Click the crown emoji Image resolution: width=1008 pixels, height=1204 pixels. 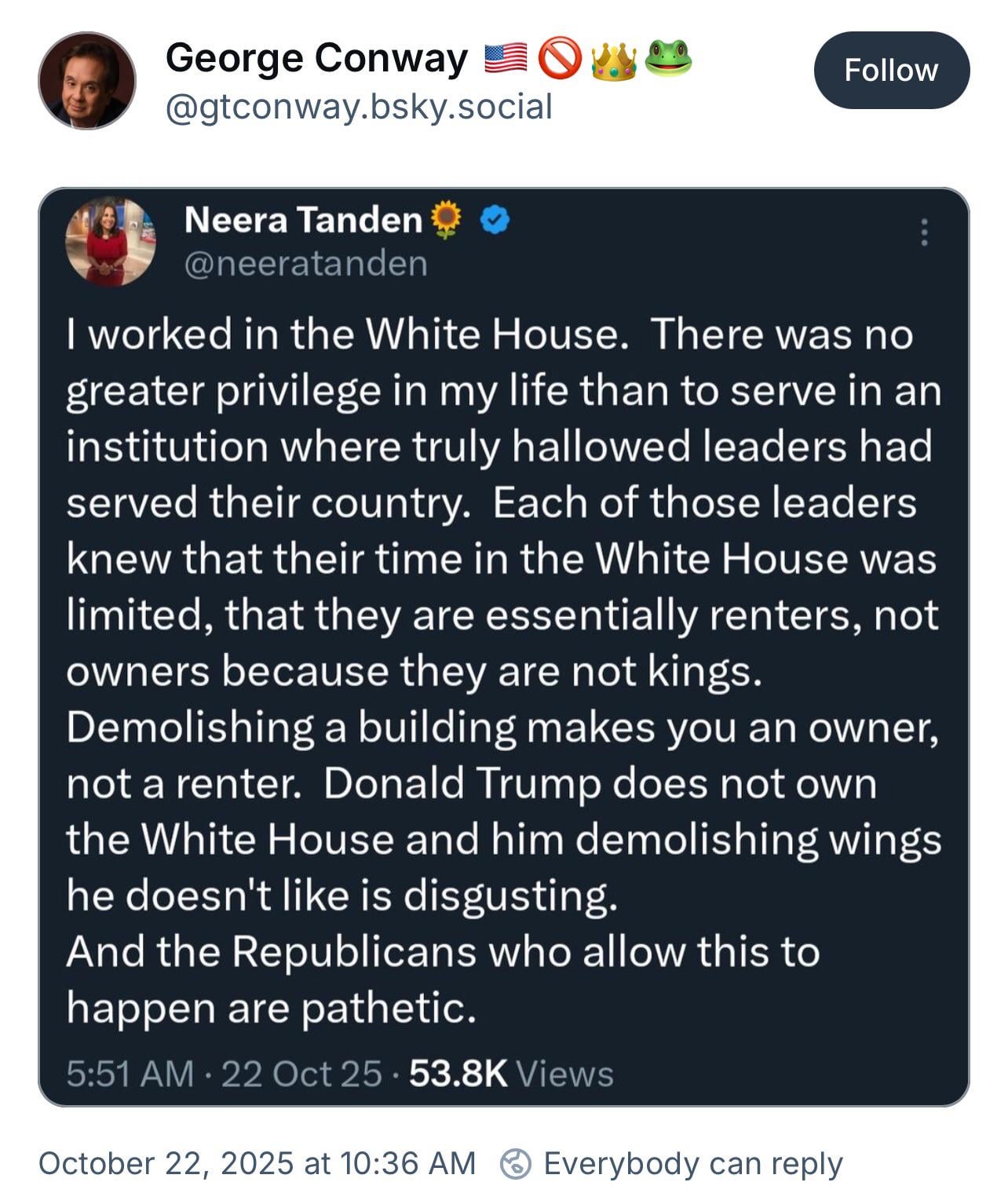(613, 60)
